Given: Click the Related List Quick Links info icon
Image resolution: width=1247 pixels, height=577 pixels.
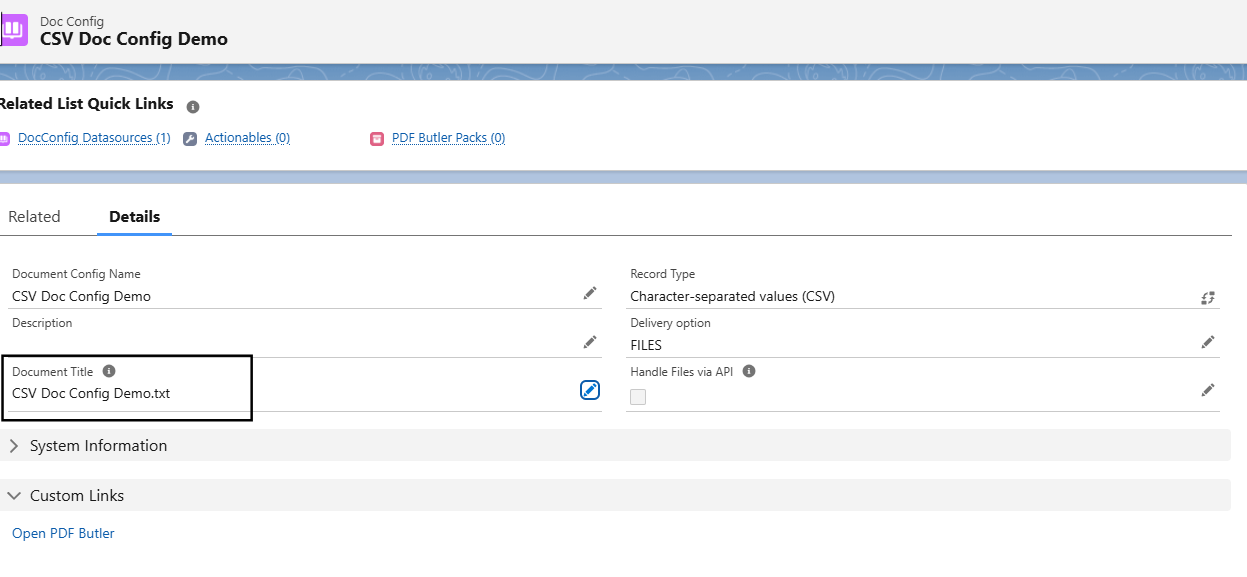Looking at the screenshot, I should point(193,106).
